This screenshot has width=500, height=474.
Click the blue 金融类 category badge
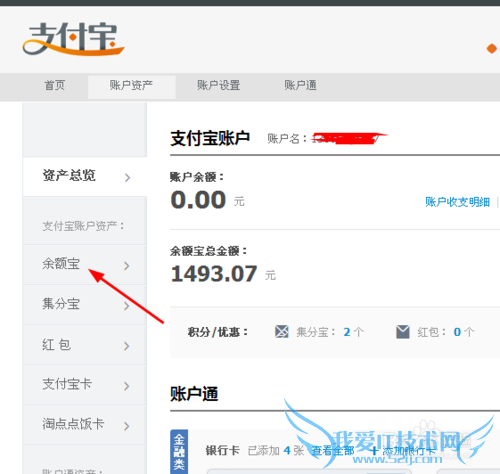point(179,452)
